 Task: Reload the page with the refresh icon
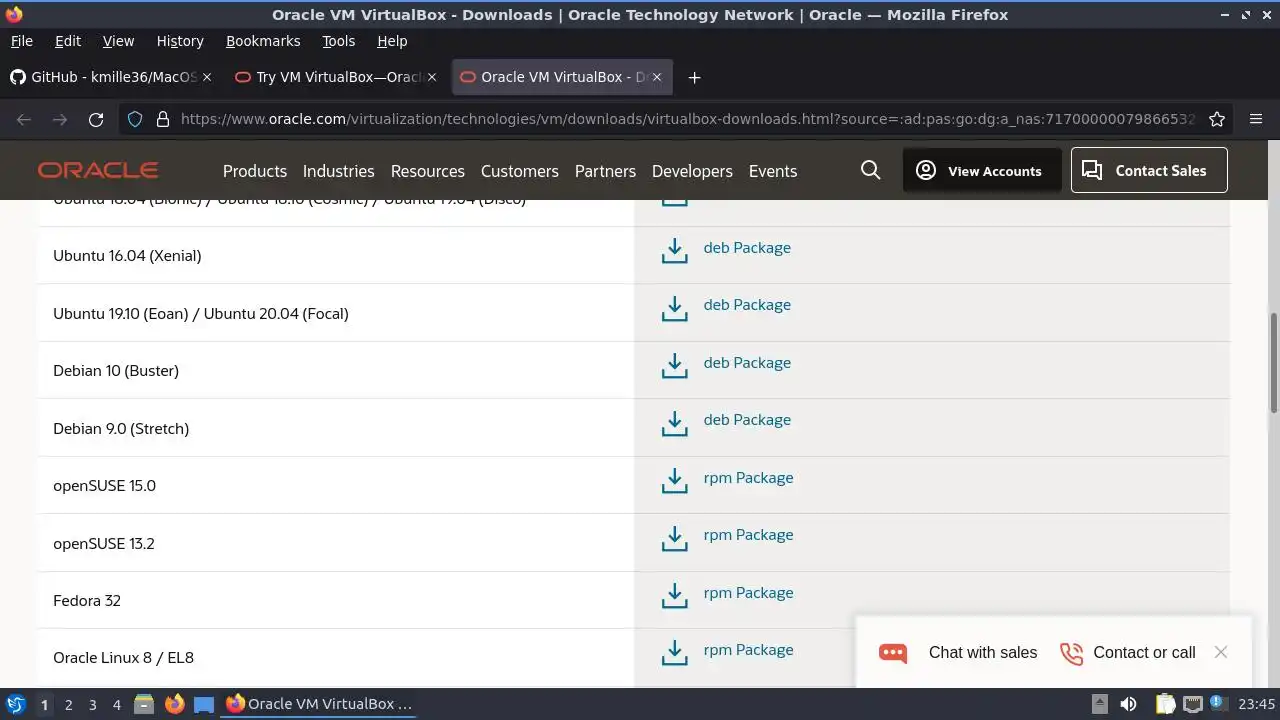[96, 119]
